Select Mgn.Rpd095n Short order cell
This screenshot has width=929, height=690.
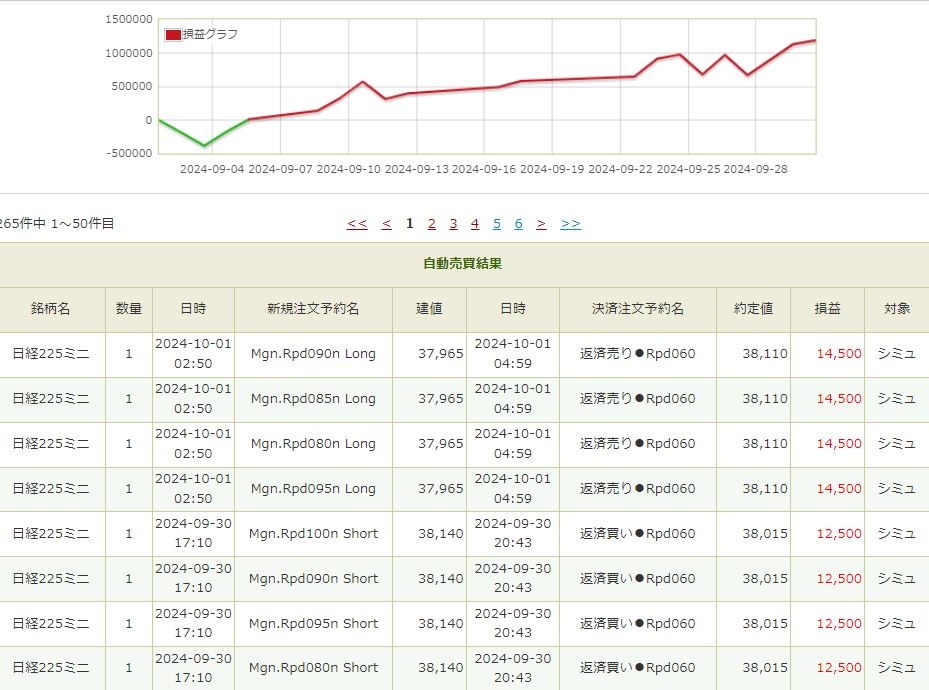pos(313,624)
